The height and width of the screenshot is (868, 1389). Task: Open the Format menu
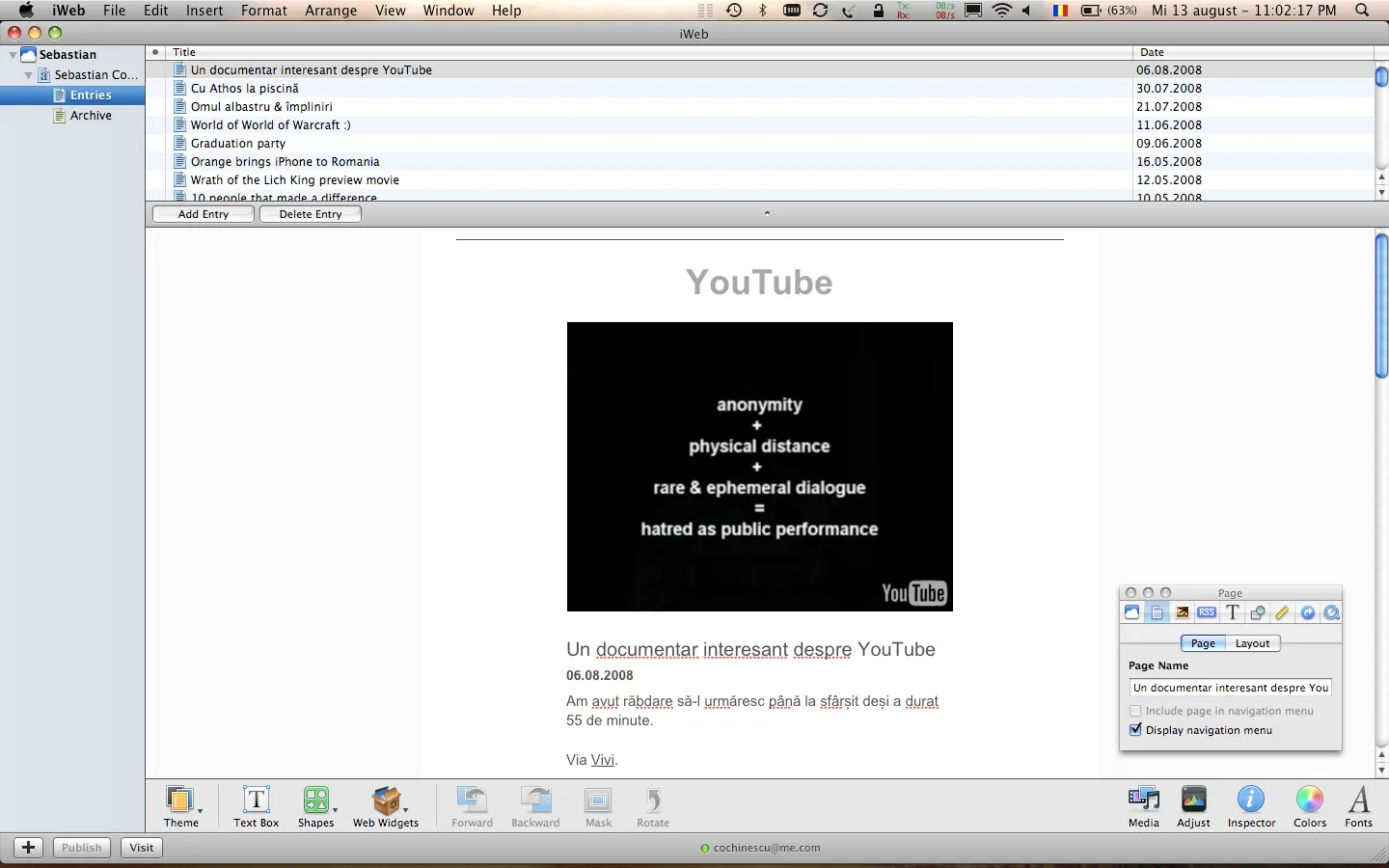click(264, 11)
